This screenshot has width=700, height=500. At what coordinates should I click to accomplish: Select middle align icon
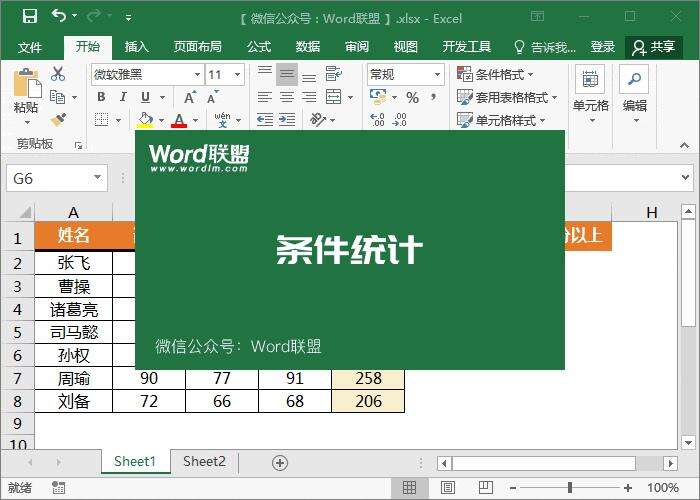pyautogui.click(x=287, y=74)
